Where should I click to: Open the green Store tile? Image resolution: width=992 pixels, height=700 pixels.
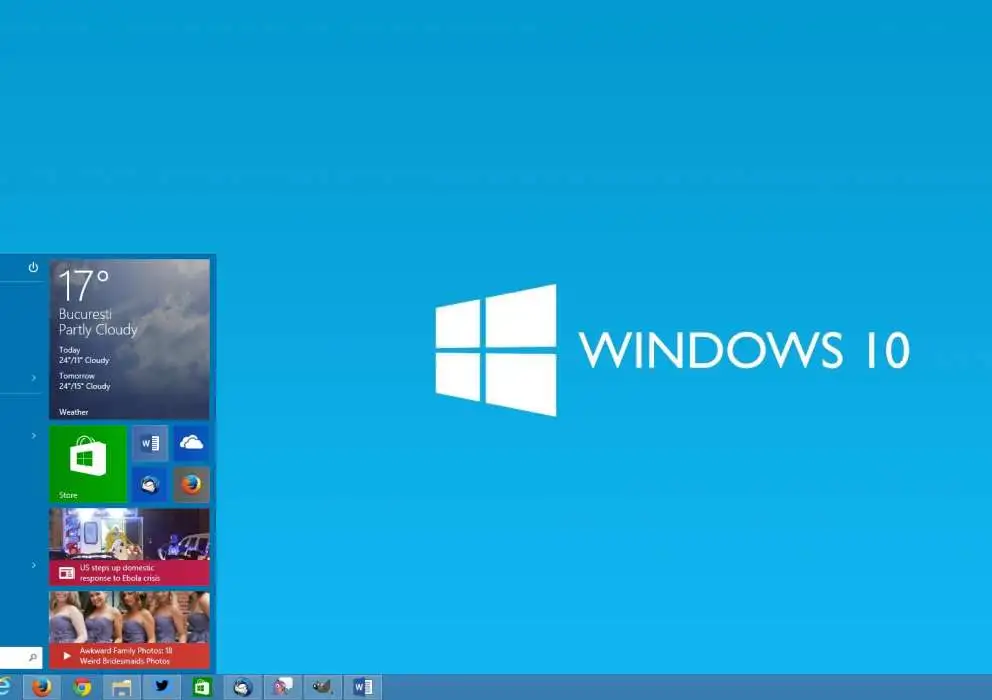click(88, 464)
